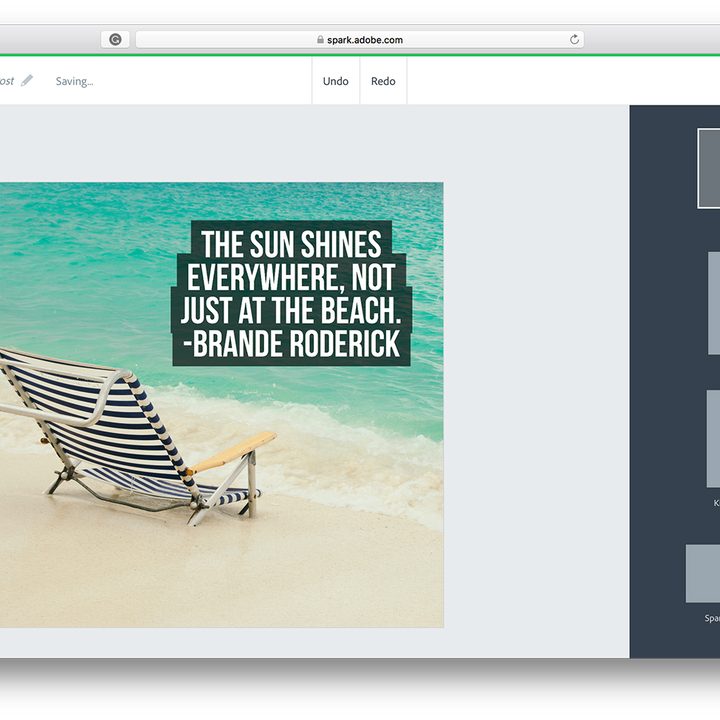Select the bottom theme thumbnail labeled Spa
Image resolution: width=720 pixels, height=720 pixels.
[x=703, y=574]
